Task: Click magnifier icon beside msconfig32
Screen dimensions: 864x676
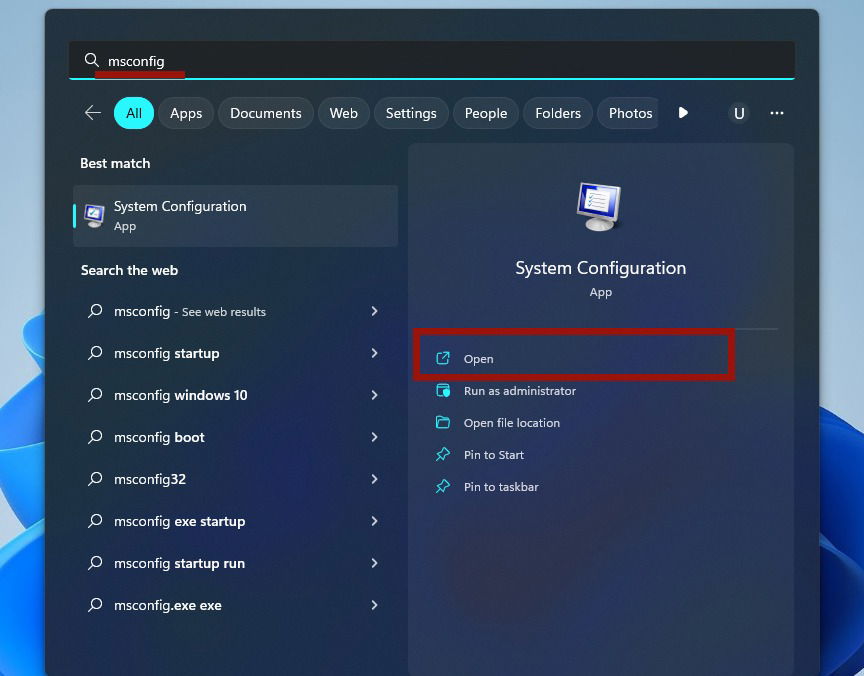Action: pos(95,479)
